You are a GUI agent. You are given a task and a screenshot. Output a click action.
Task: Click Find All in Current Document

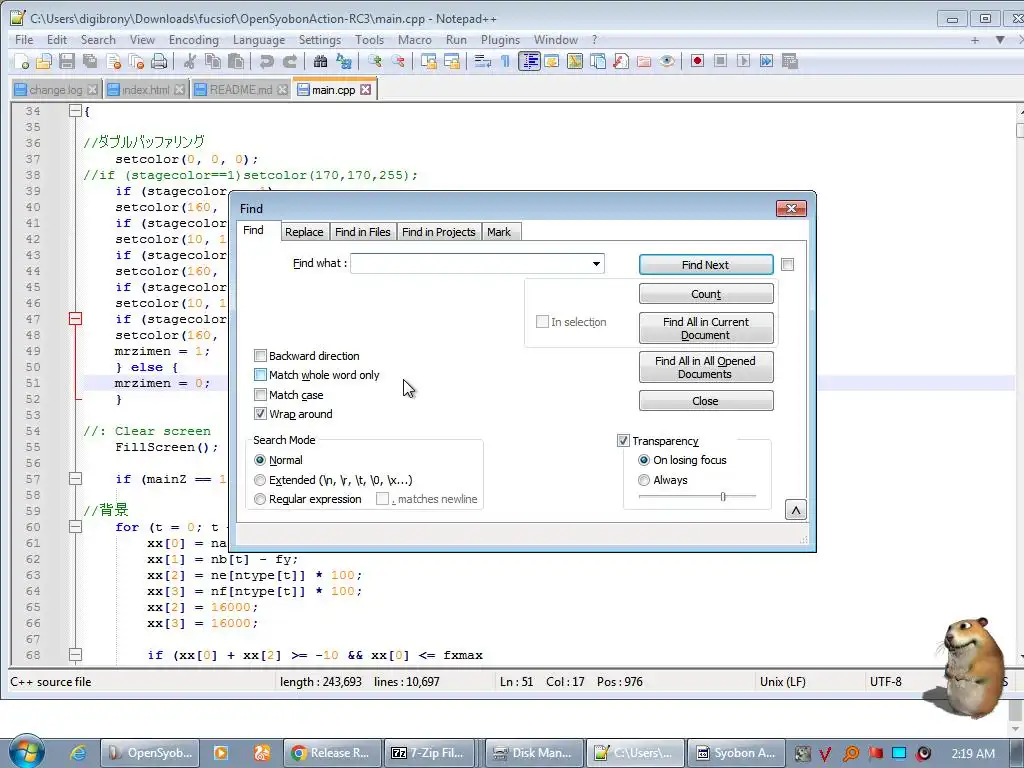(706, 328)
